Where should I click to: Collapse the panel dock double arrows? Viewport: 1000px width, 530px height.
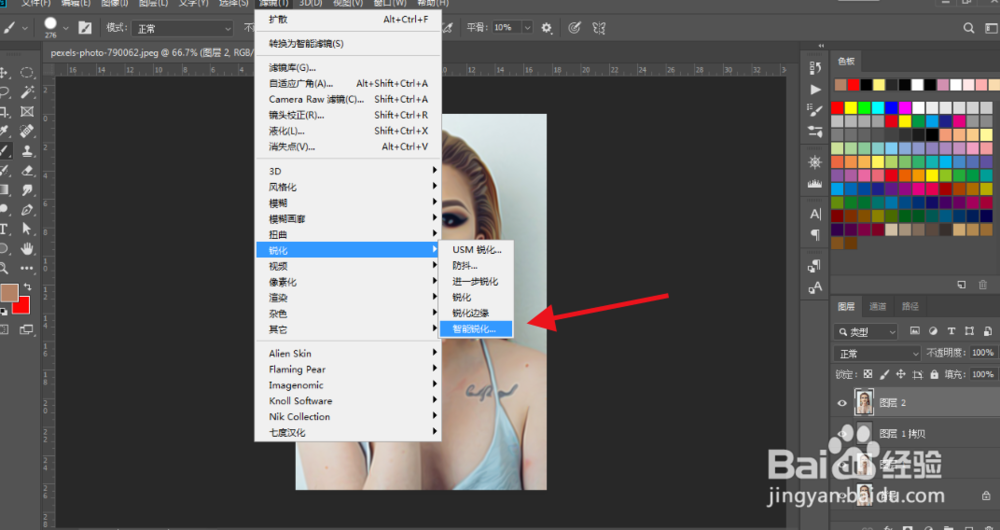pos(821,46)
